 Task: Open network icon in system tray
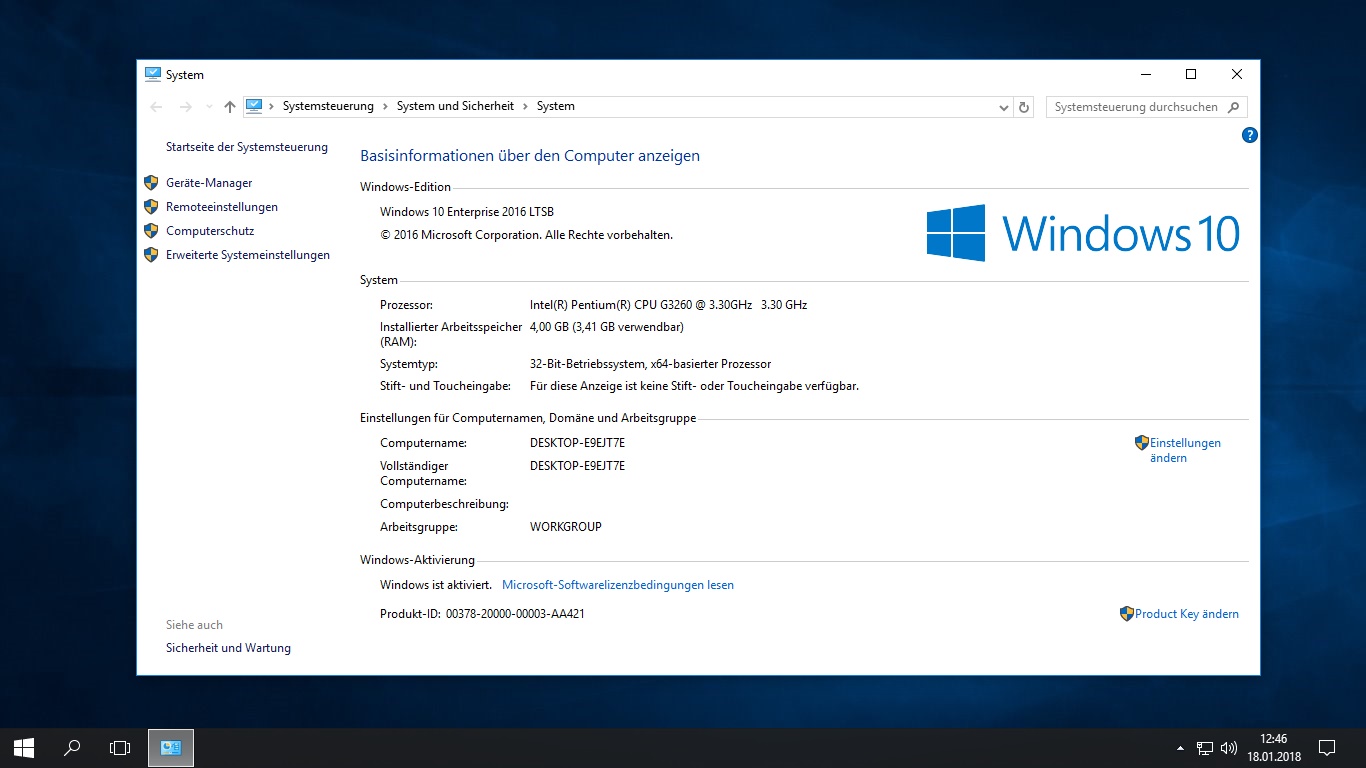1205,747
